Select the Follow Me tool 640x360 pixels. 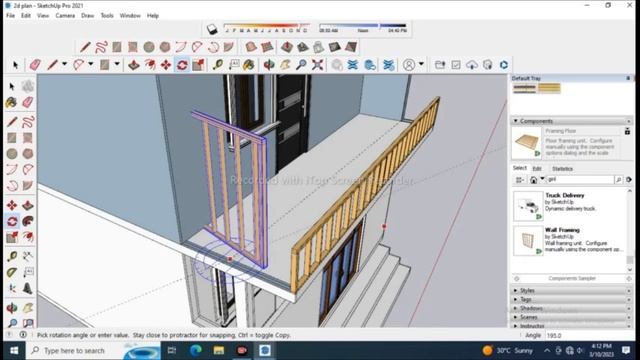pos(28,221)
